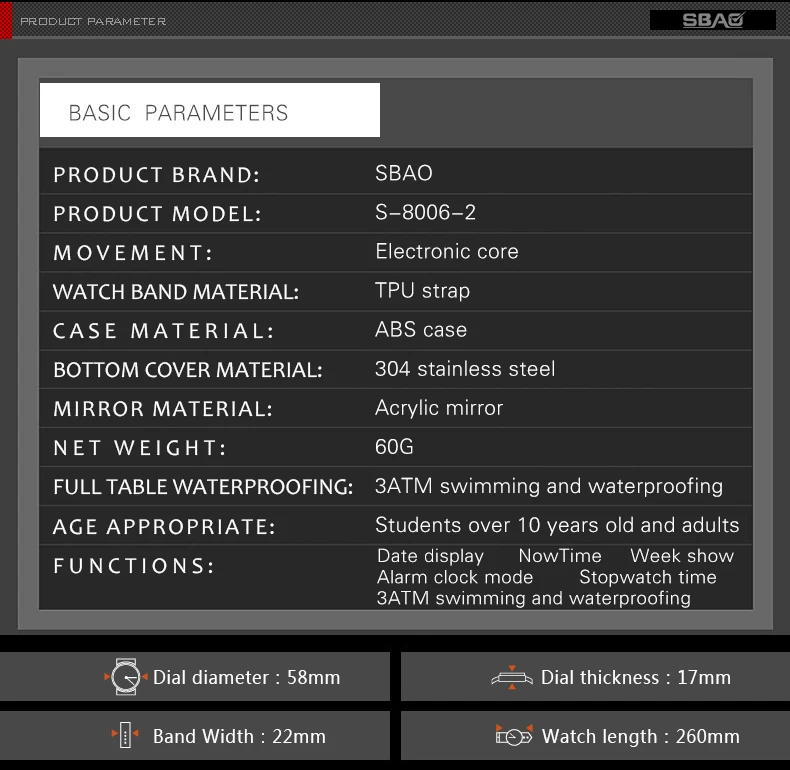Click the 'NET WEIGHT:' label

click(140, 447)
